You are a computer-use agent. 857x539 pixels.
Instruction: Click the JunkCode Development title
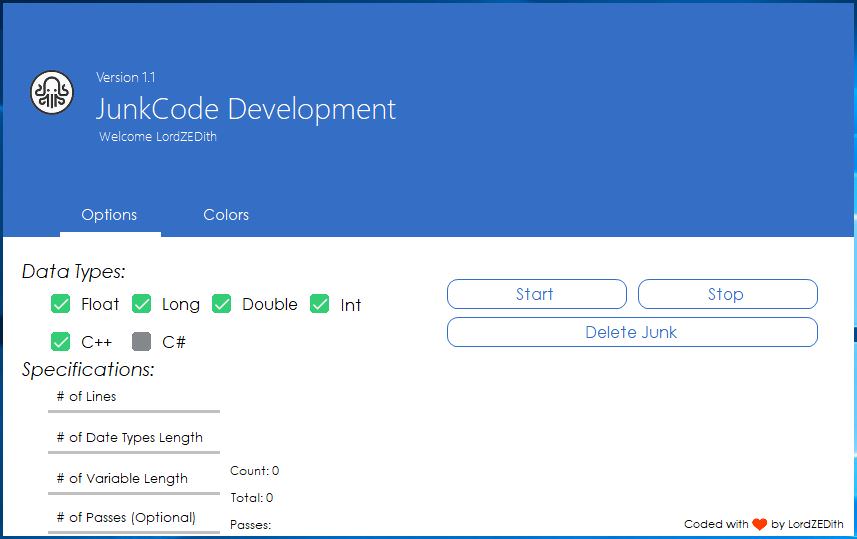tap(246, 109)
